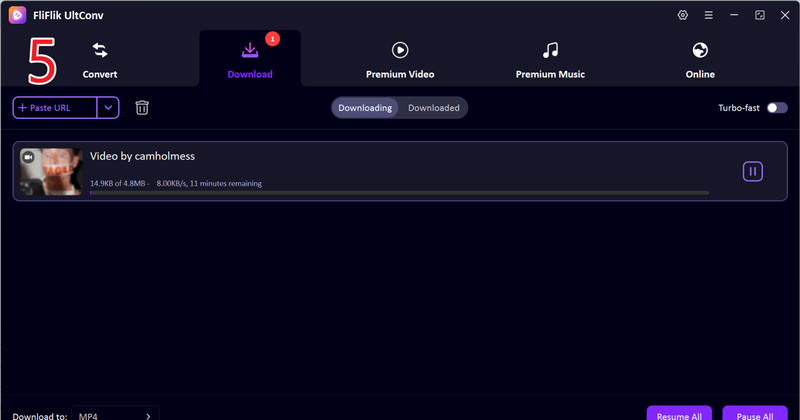Open the settings gear icon
This screenshot has height=420, width=800.
coord(683,15)
